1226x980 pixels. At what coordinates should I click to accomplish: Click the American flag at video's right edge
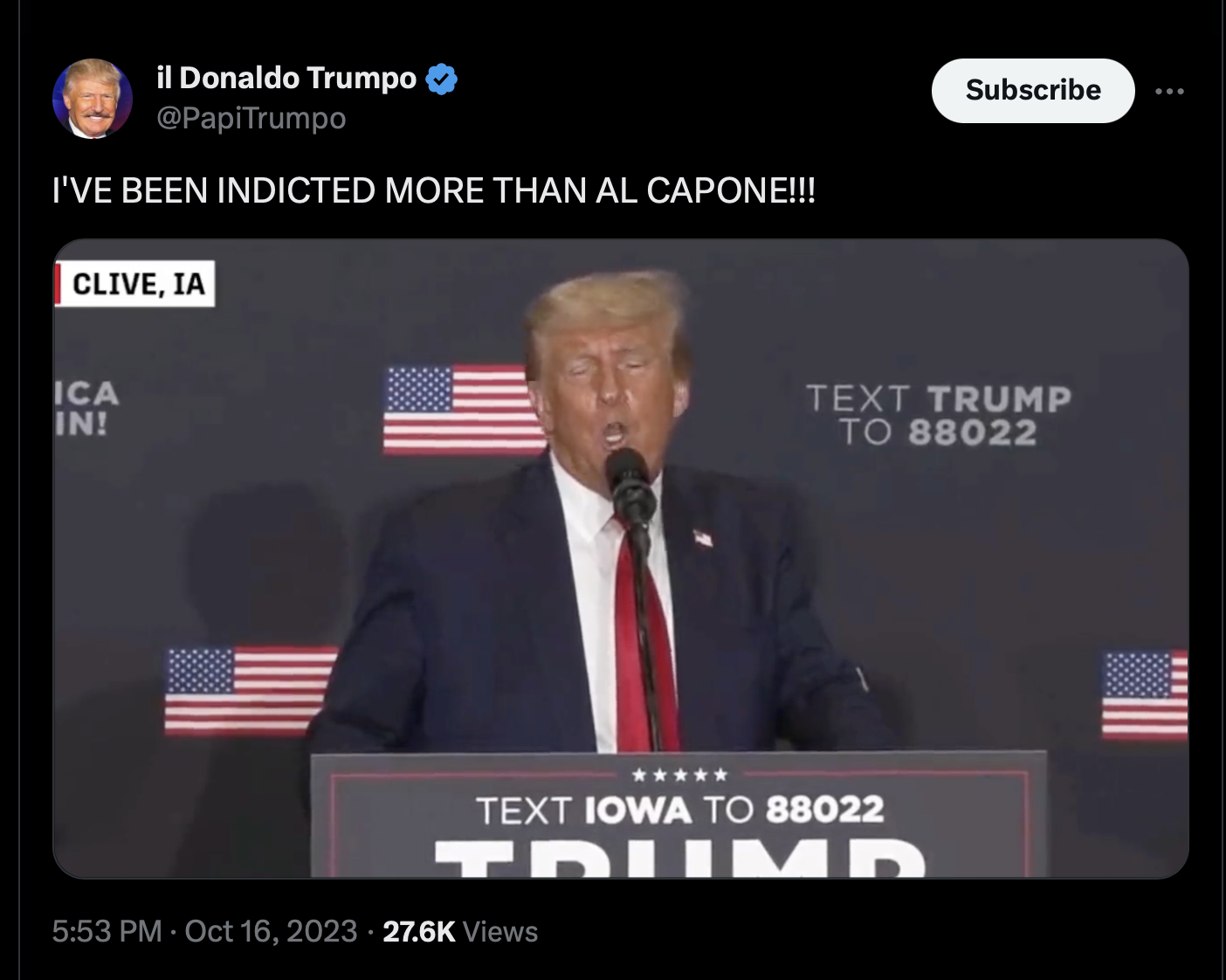[1145, 694]
